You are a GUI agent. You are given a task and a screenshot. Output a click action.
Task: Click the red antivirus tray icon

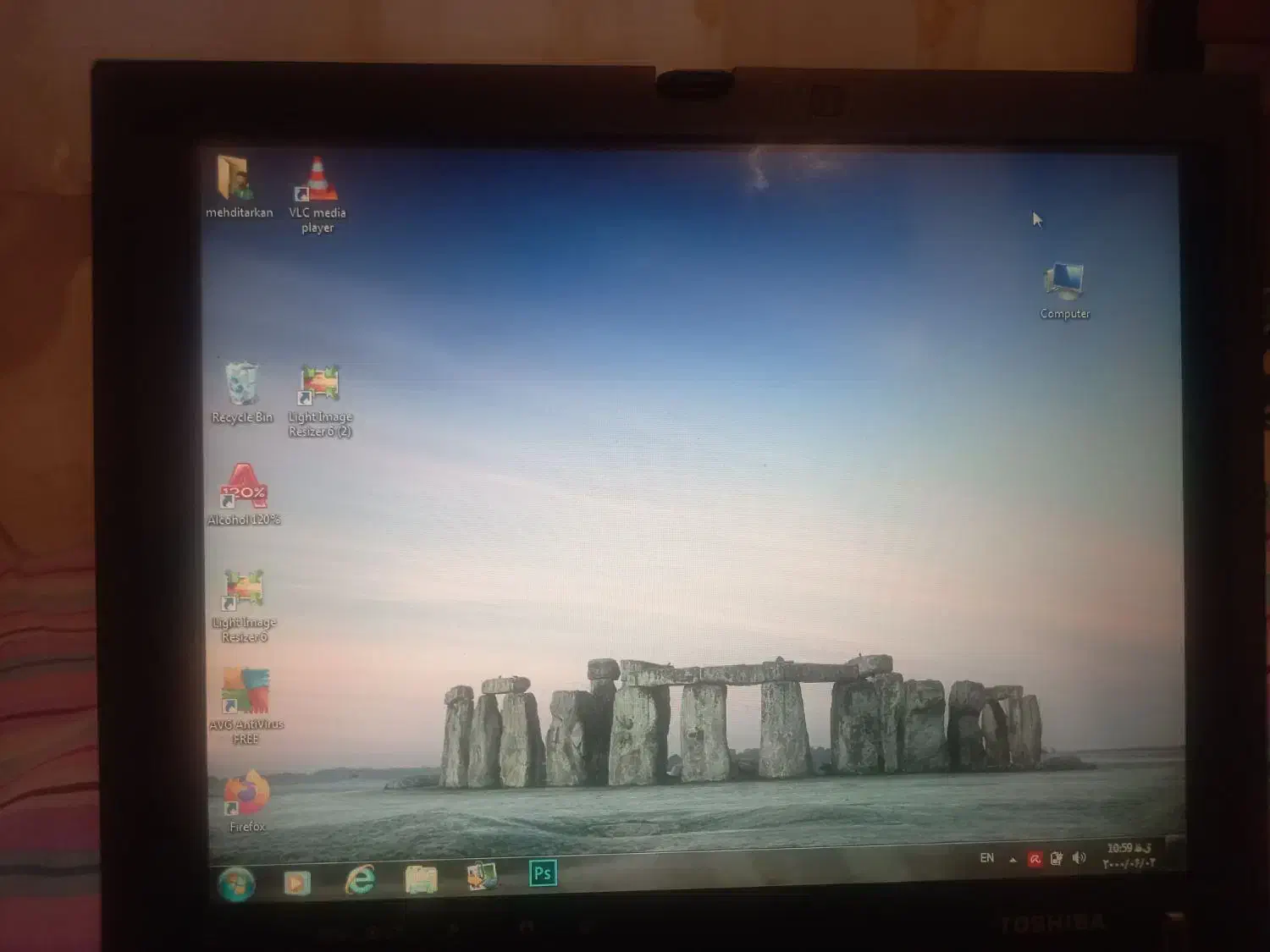click(1035, 860)
